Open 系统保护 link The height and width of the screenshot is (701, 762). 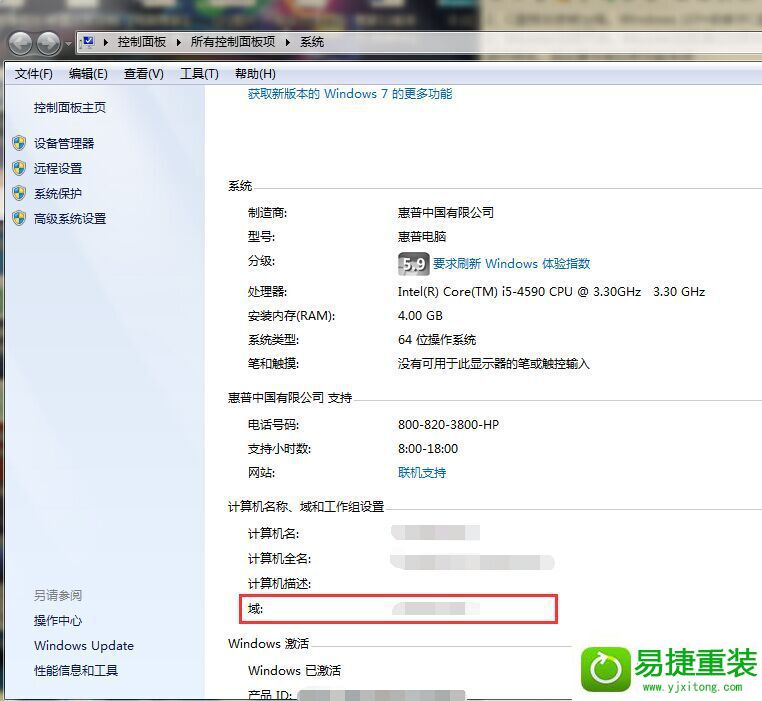pos(58,193)
